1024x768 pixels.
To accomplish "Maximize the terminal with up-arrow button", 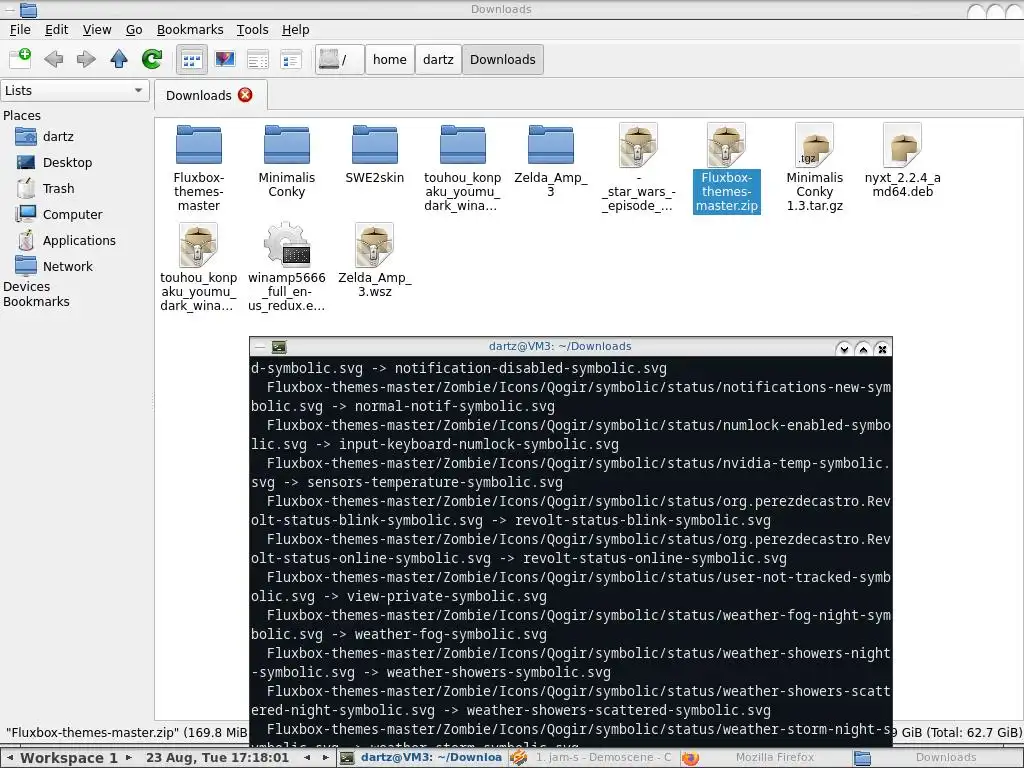I will [x=863, y=349].
